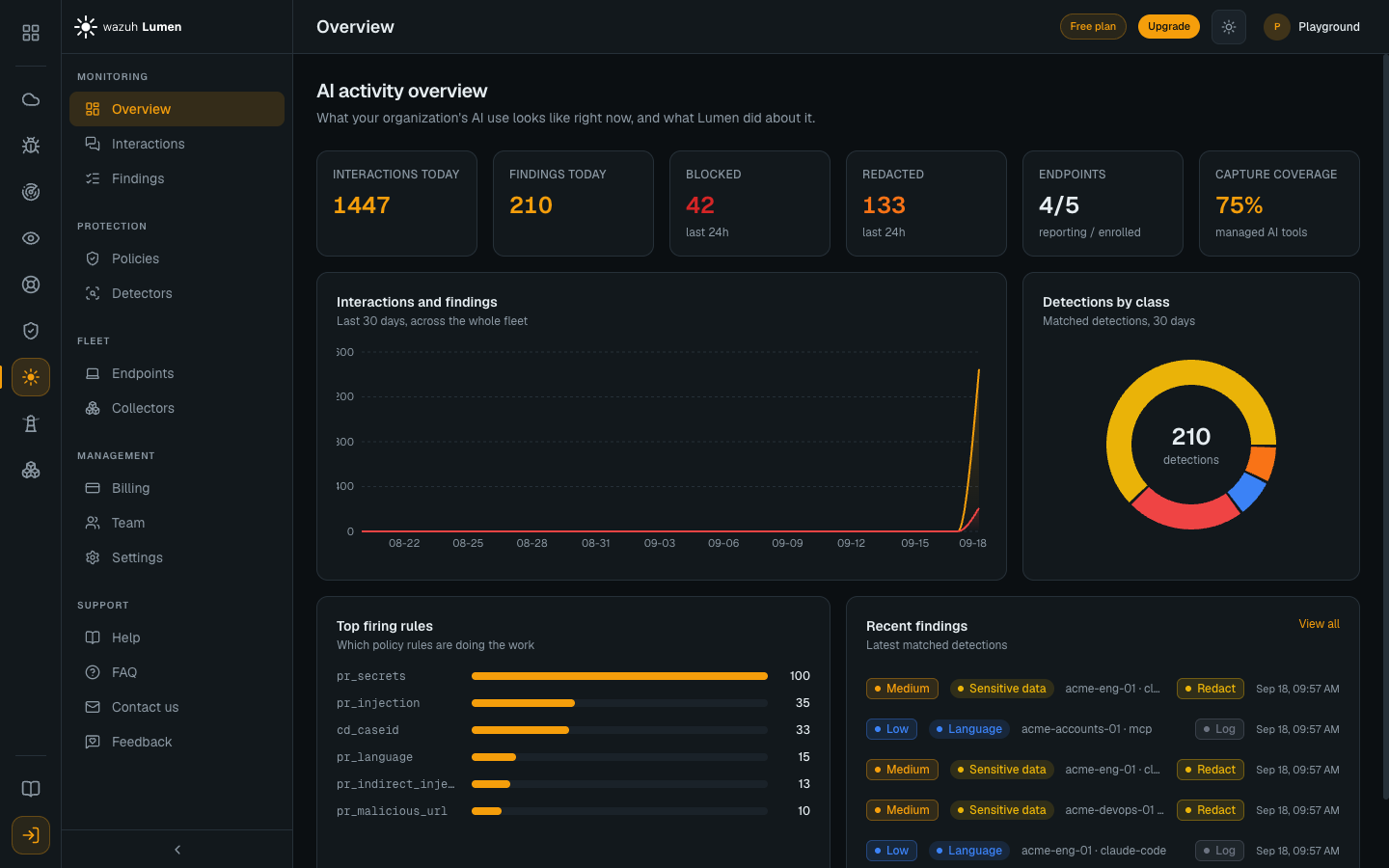
Task: Open the lifebuoy icon in the left rail
Action: click(31, 285)
